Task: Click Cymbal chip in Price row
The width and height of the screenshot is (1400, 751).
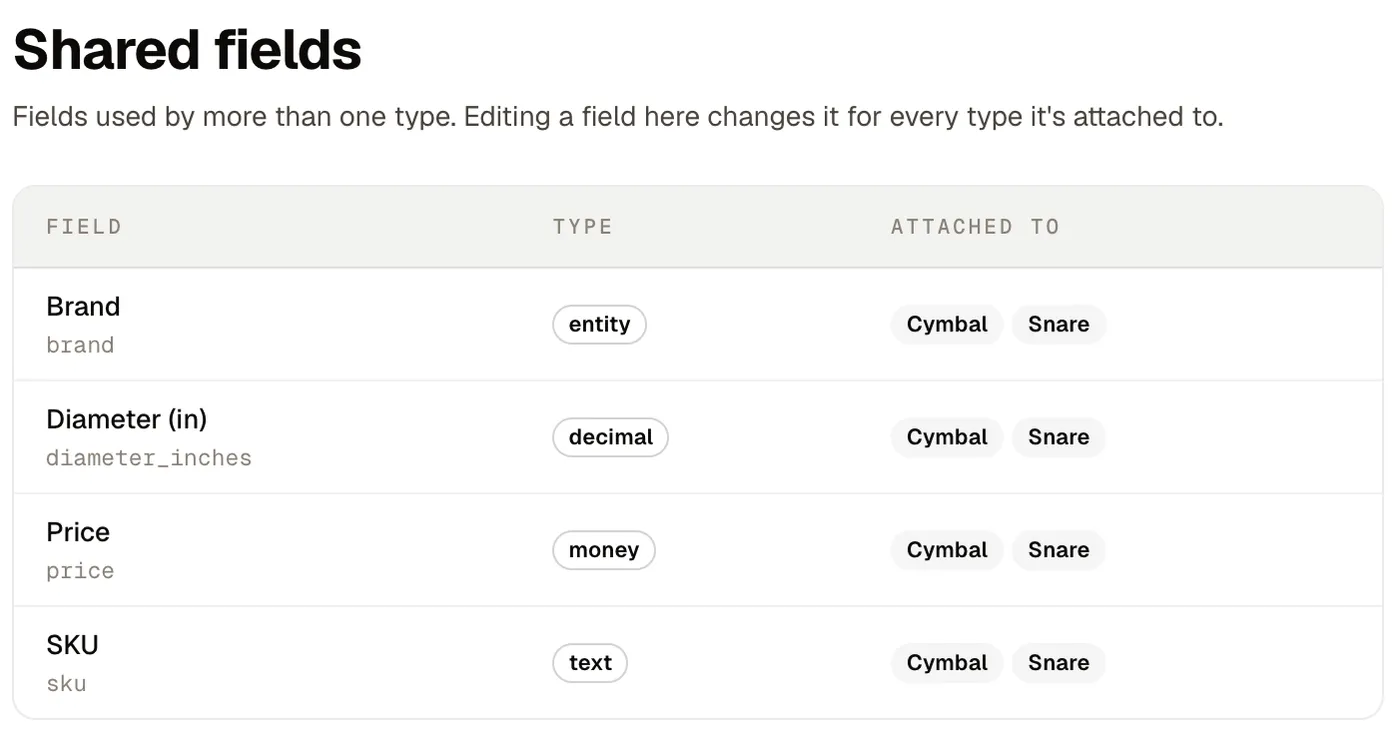Action: pos(947,550)
